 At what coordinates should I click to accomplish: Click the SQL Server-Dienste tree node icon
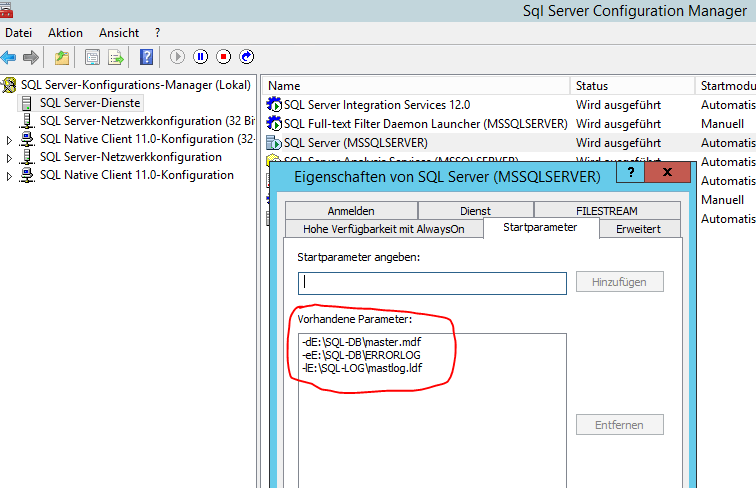(x=27, y=103)
